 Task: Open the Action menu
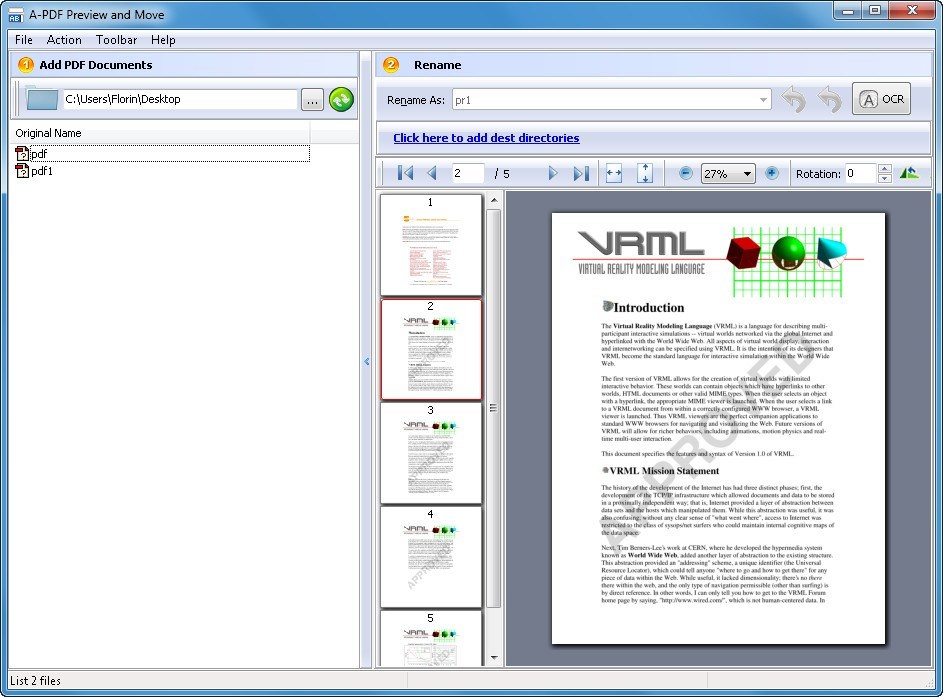[64, 40]
